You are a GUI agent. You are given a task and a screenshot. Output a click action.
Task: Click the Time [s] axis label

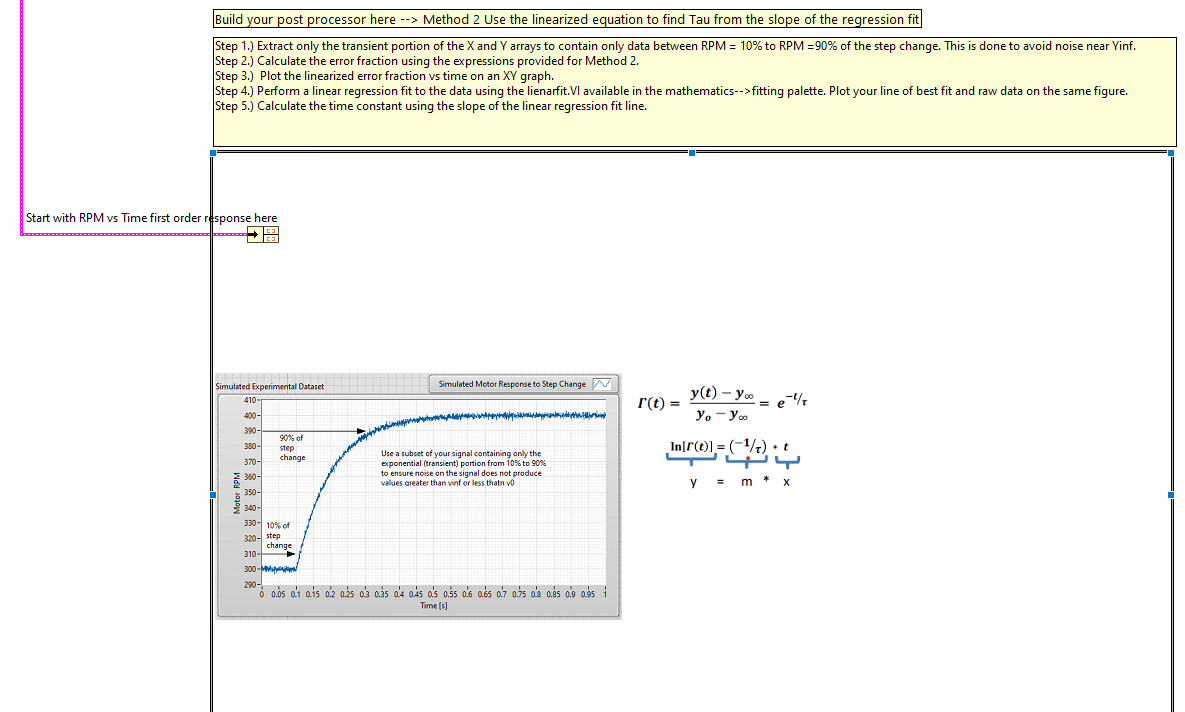click(432, 603)
